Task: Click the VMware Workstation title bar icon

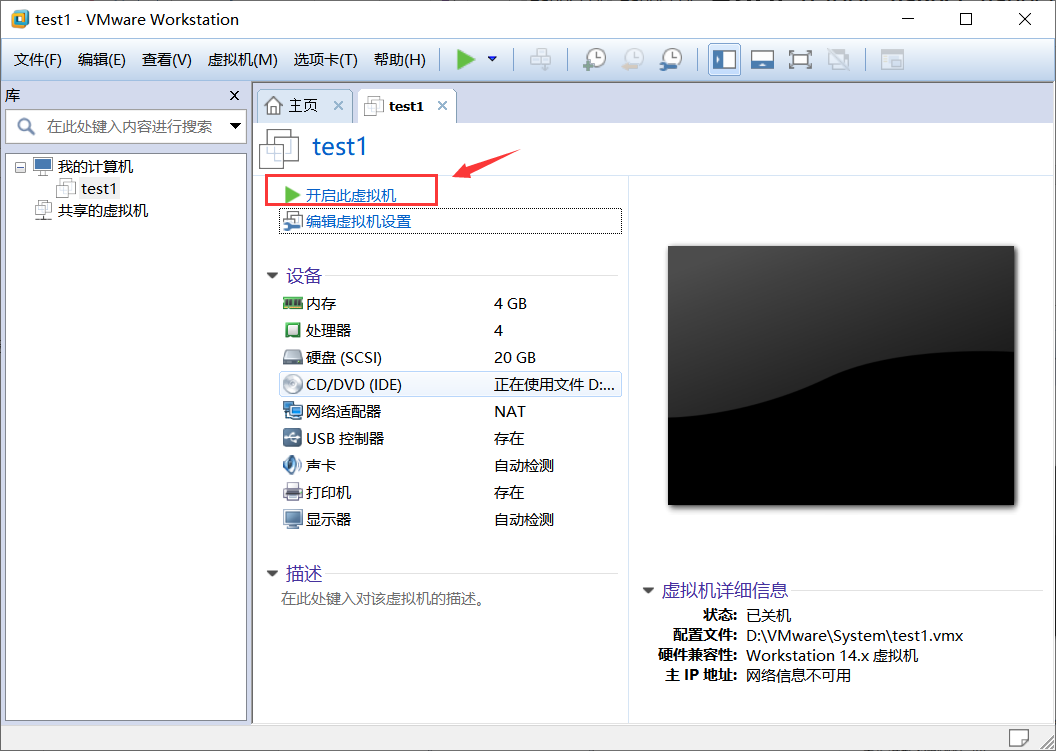Action: (20, 19)
